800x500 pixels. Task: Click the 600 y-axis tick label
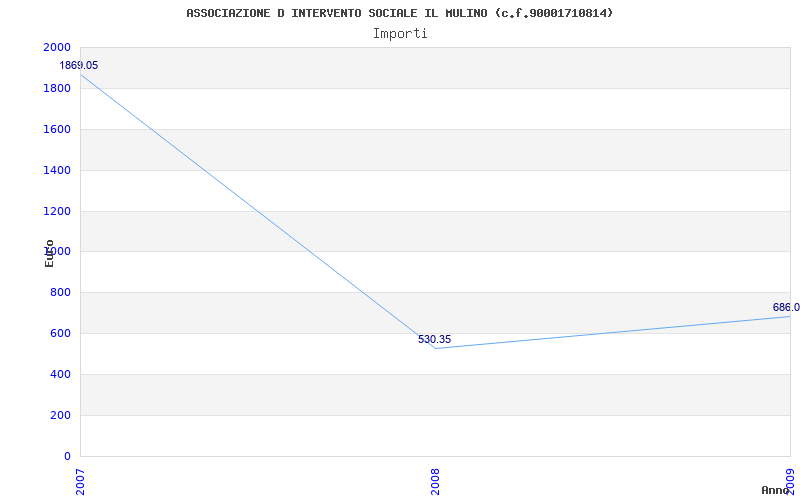pyautogui.click(x=61, y=333)
